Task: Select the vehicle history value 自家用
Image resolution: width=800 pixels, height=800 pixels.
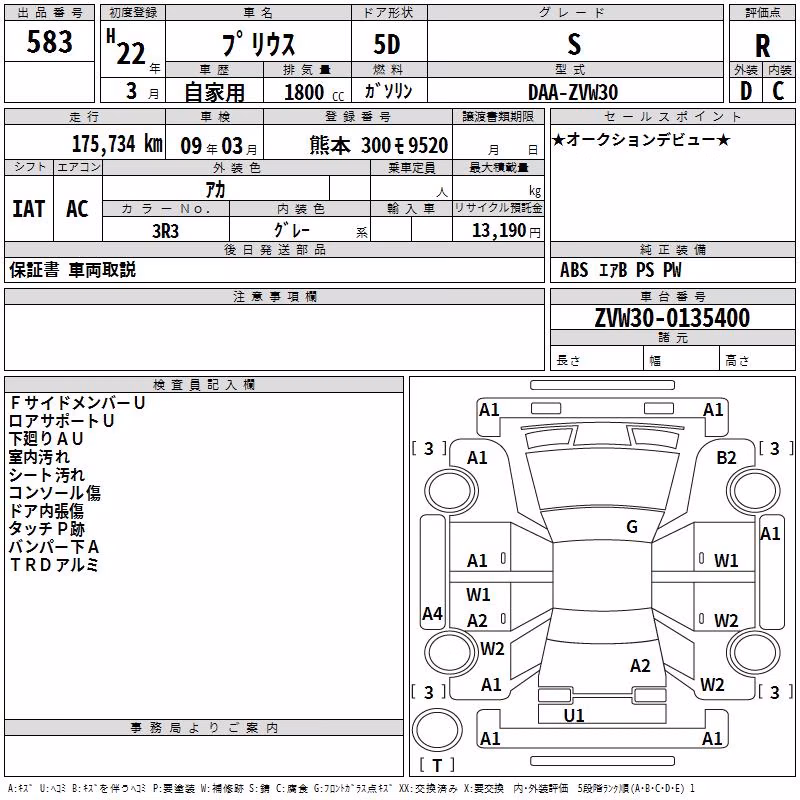Action: [214, 92]
